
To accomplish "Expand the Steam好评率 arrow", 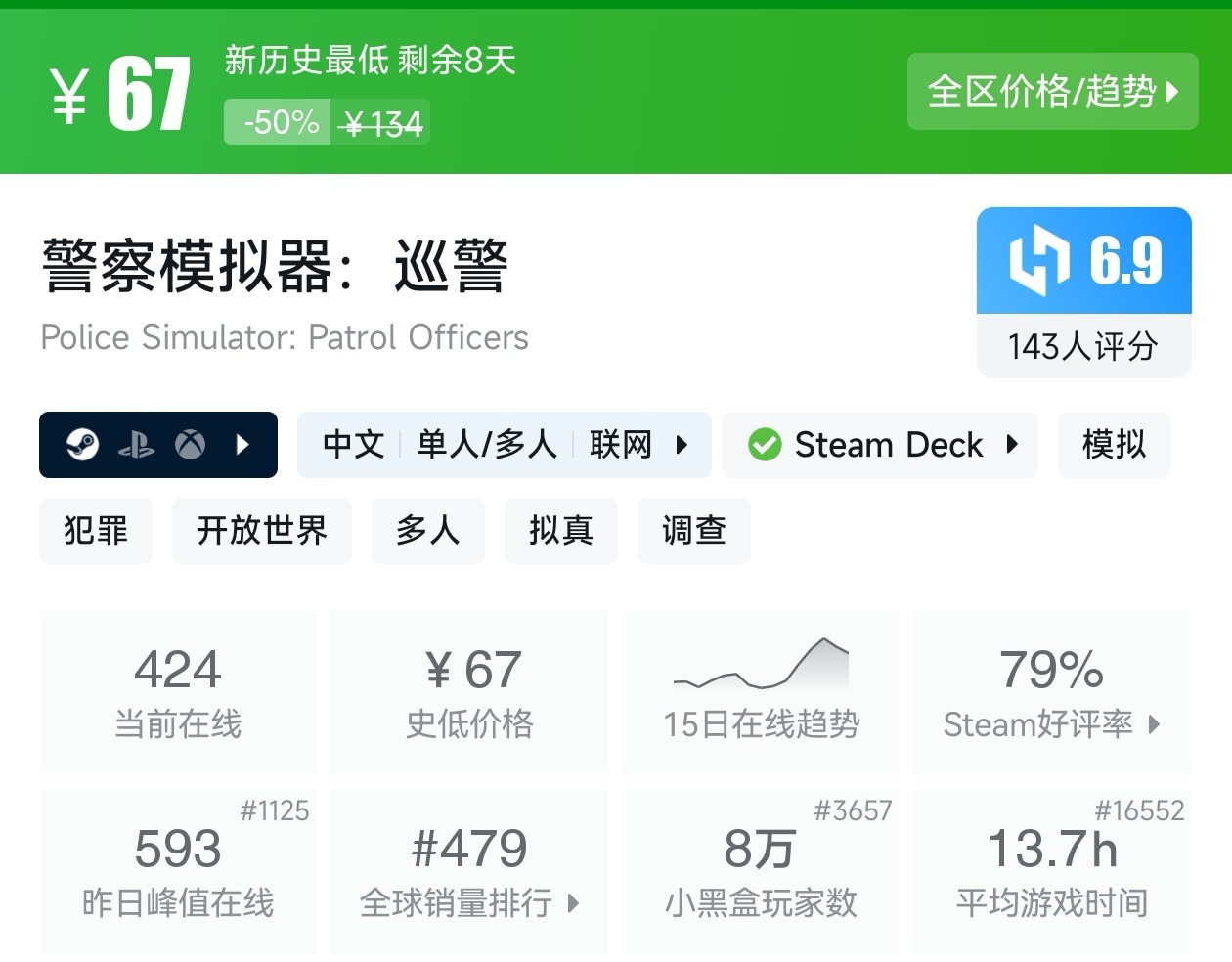I will point(1155,724).
